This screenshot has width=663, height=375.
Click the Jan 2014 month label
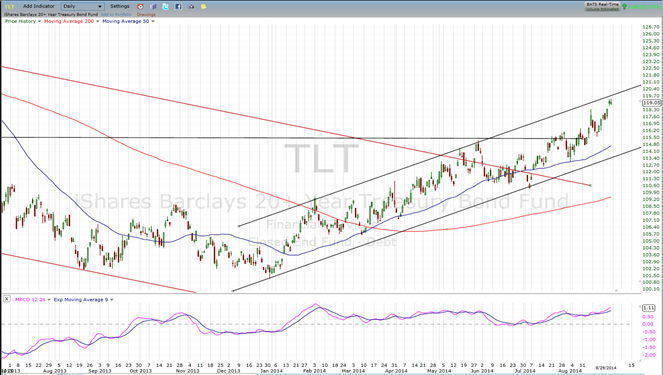(271, 371)
